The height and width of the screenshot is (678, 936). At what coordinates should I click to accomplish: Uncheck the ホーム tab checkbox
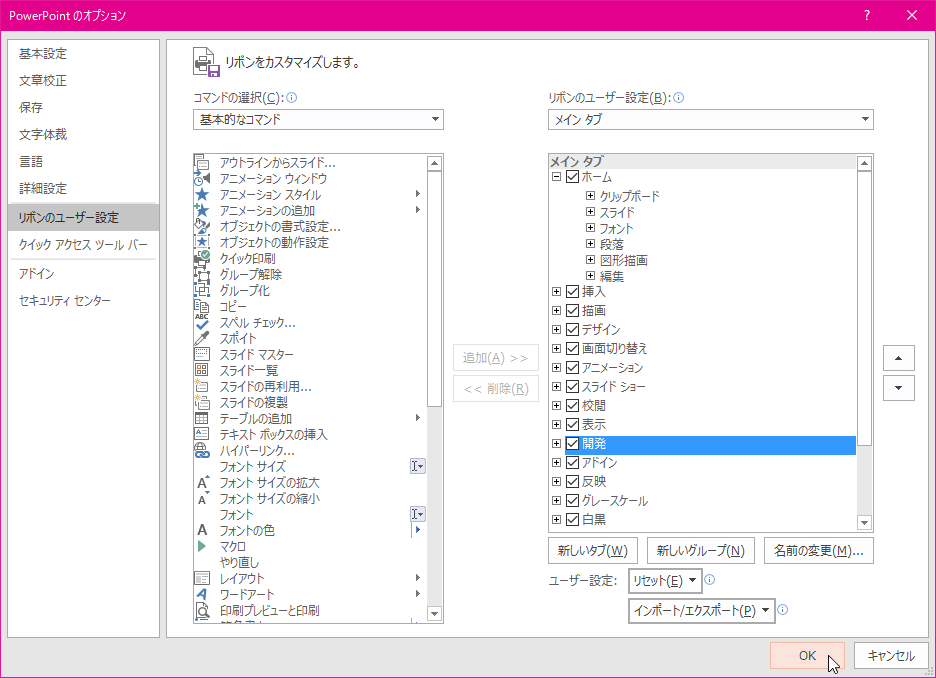[572, 177]
